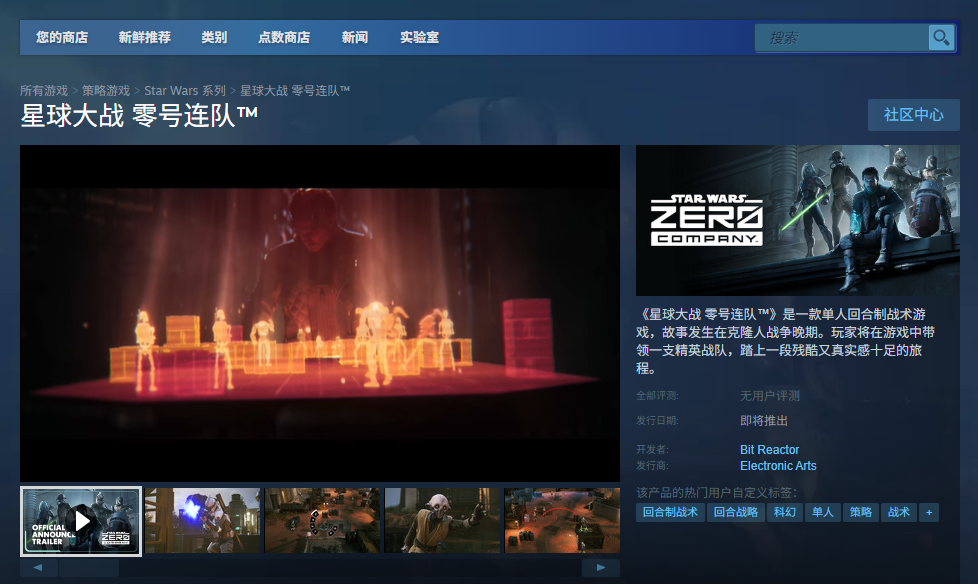This screenshot has height=584, width=978.
Task: Open the 您的商店 menu
Action: [60, 37]
